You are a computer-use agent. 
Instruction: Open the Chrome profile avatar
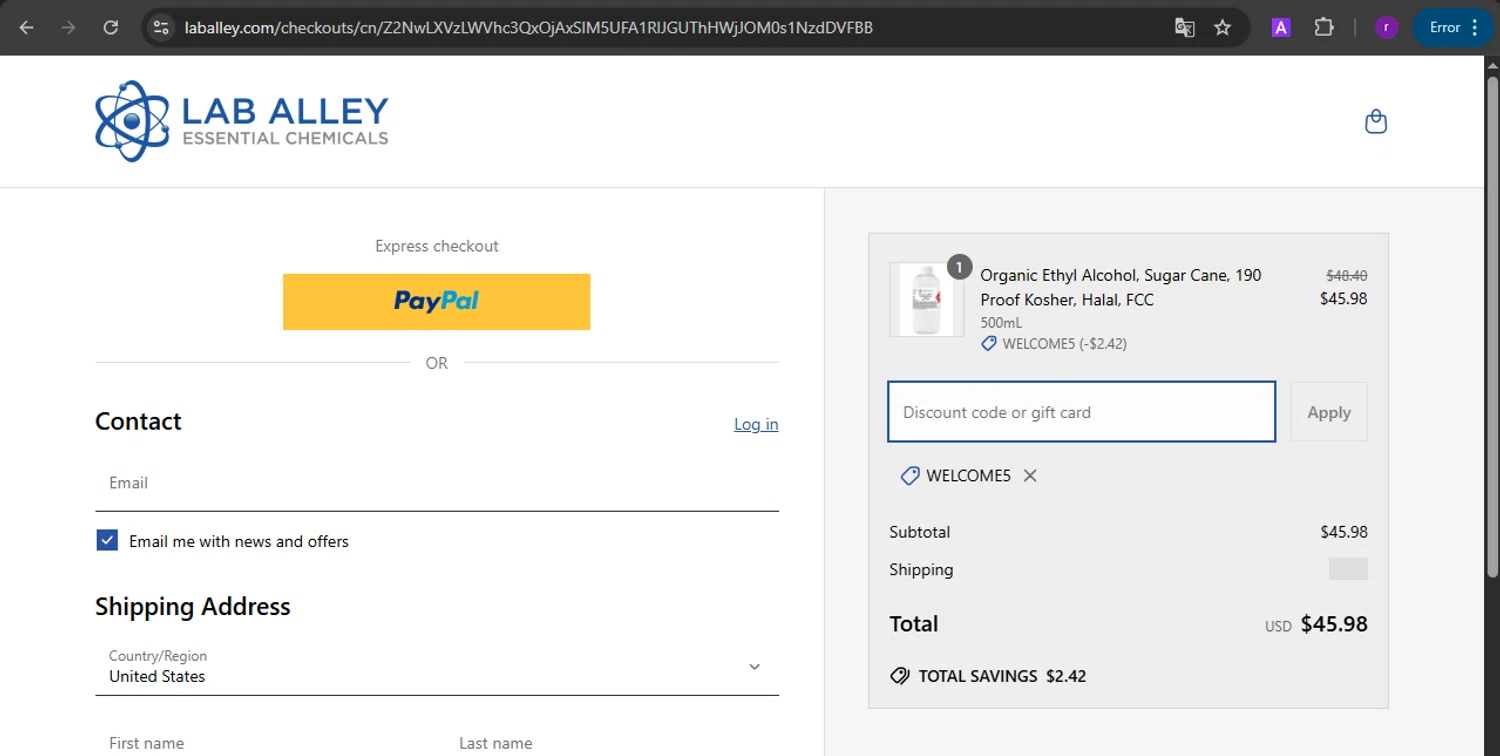click(x=1386, y=28)
